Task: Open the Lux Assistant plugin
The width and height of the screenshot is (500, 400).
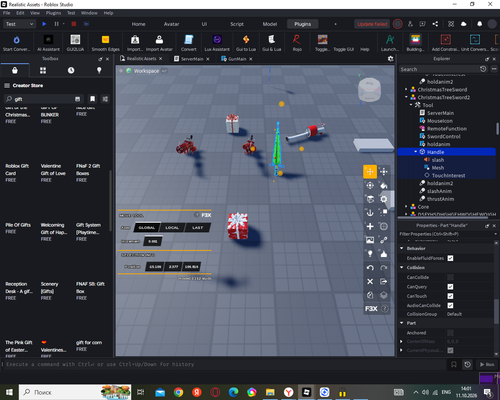Action: (x=217, y=43)
